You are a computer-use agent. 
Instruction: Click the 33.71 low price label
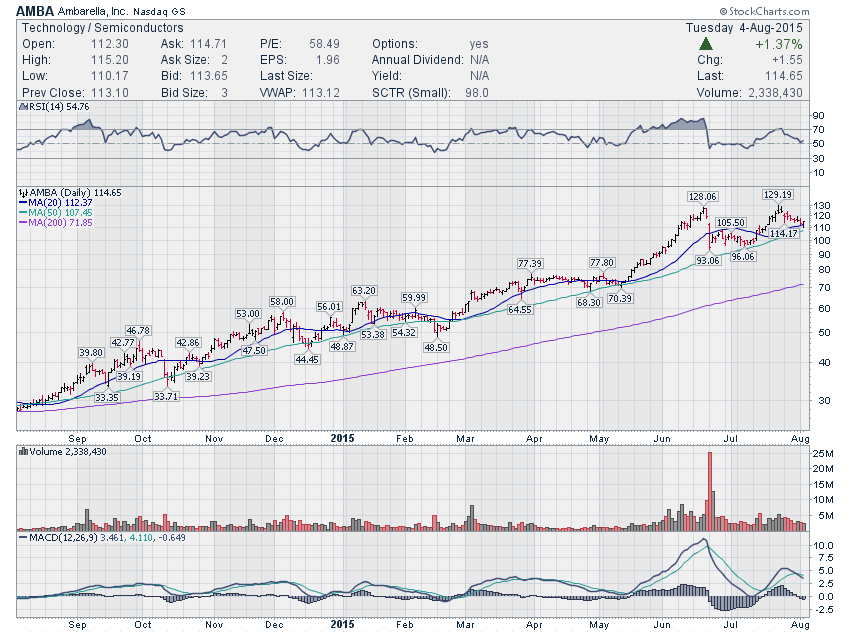coord(166,397)
